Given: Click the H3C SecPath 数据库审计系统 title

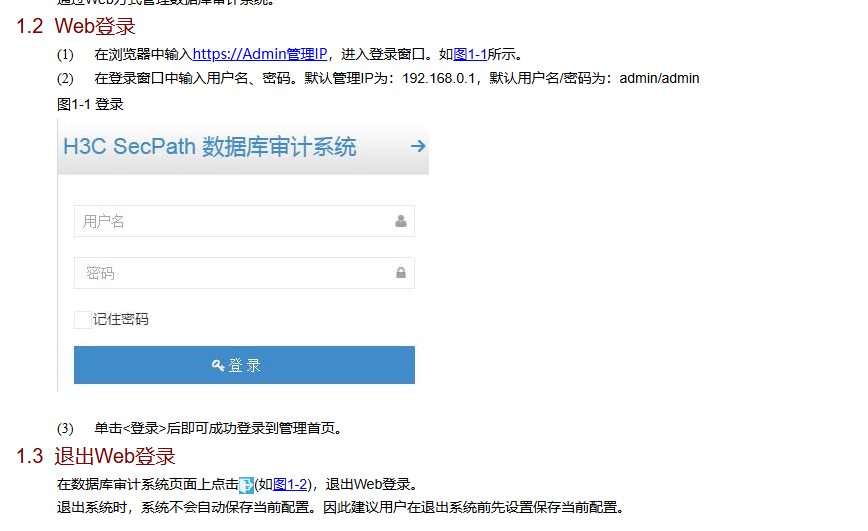Looking at the screenshot, I should [x=209, y=147].
